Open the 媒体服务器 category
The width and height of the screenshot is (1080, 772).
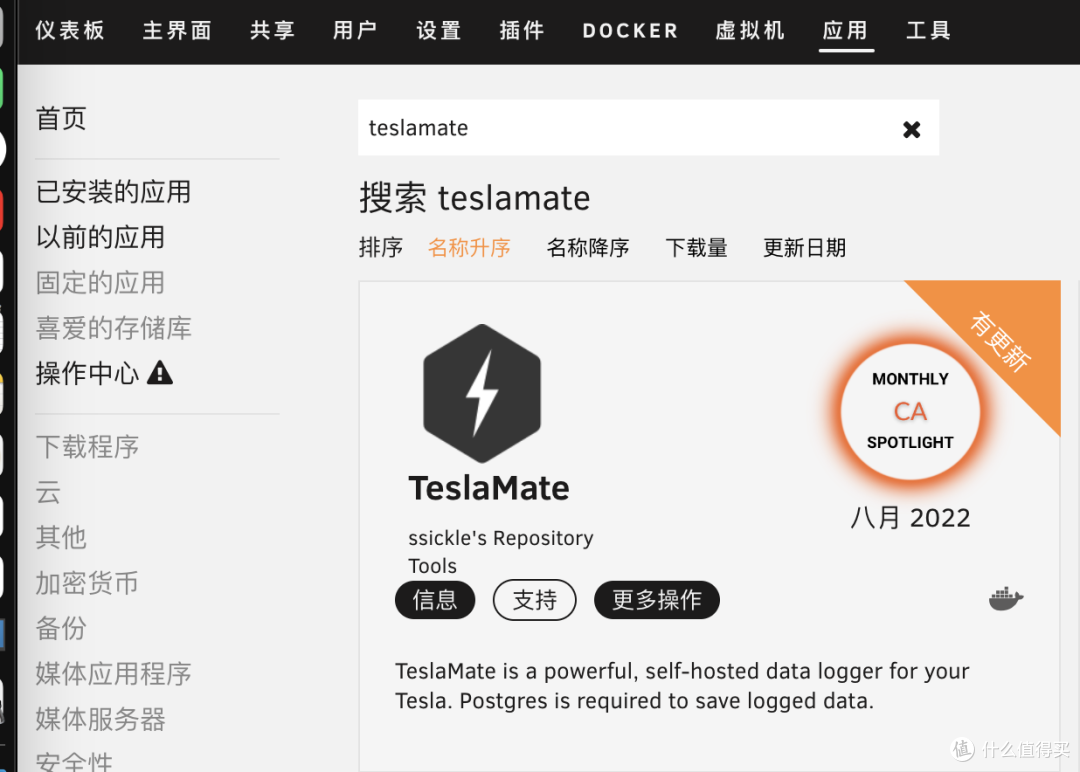point(99,720)
